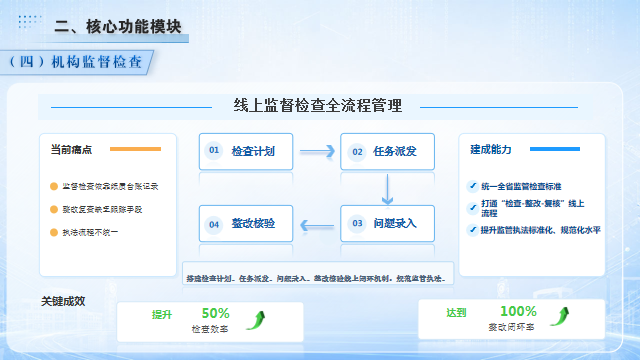Click the text 执法流程不统一
The image size is (640, 360).
tap(90, 232)
